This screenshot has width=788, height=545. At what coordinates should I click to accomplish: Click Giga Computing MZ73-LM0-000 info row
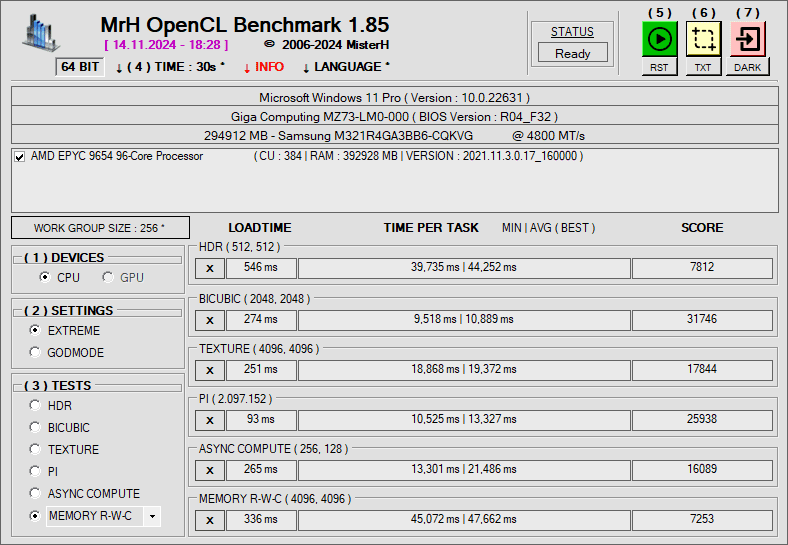click(395, 116)
